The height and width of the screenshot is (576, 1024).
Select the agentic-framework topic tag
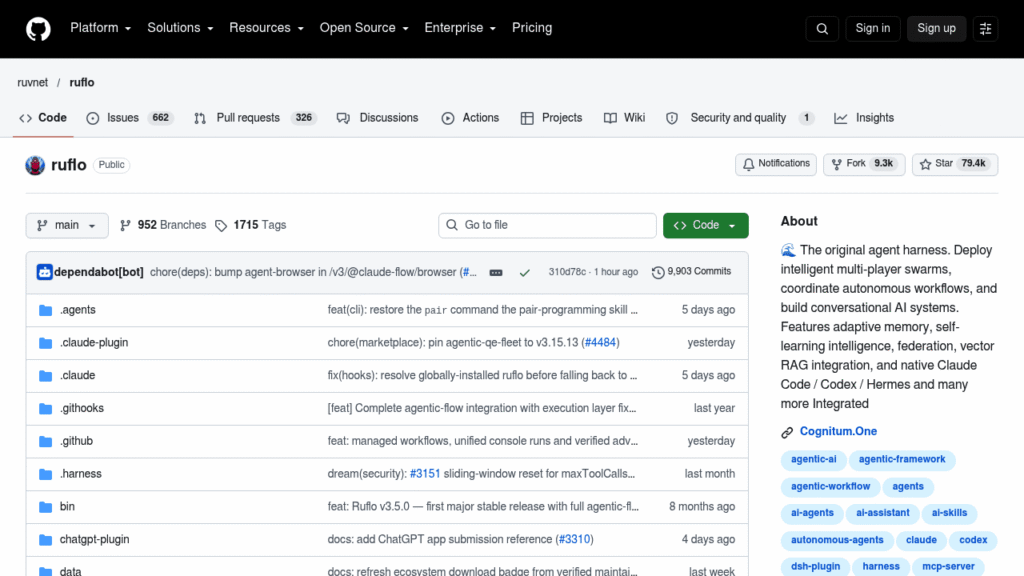[902, 460]
